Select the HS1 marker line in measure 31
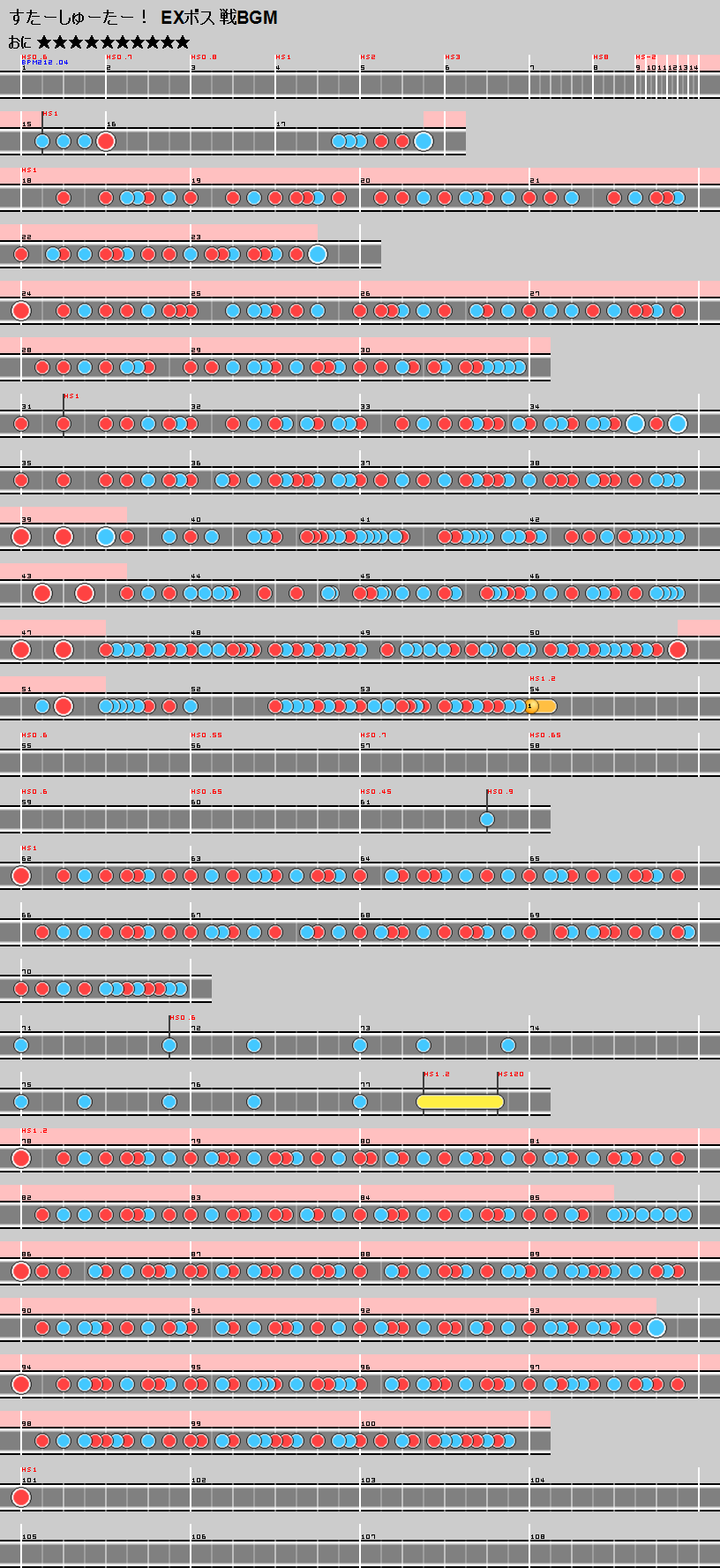This screenshot has width=720, height=1568. point(64,415)
